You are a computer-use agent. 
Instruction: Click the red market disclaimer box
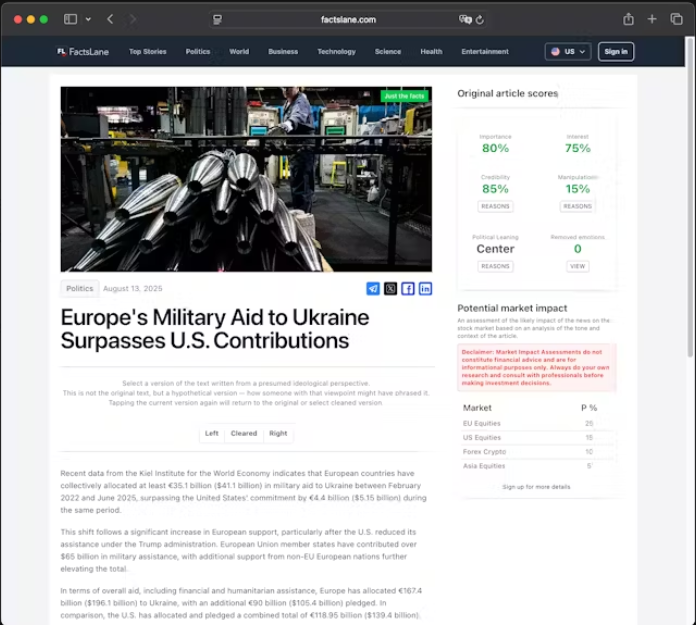click(x=537, y=368)
